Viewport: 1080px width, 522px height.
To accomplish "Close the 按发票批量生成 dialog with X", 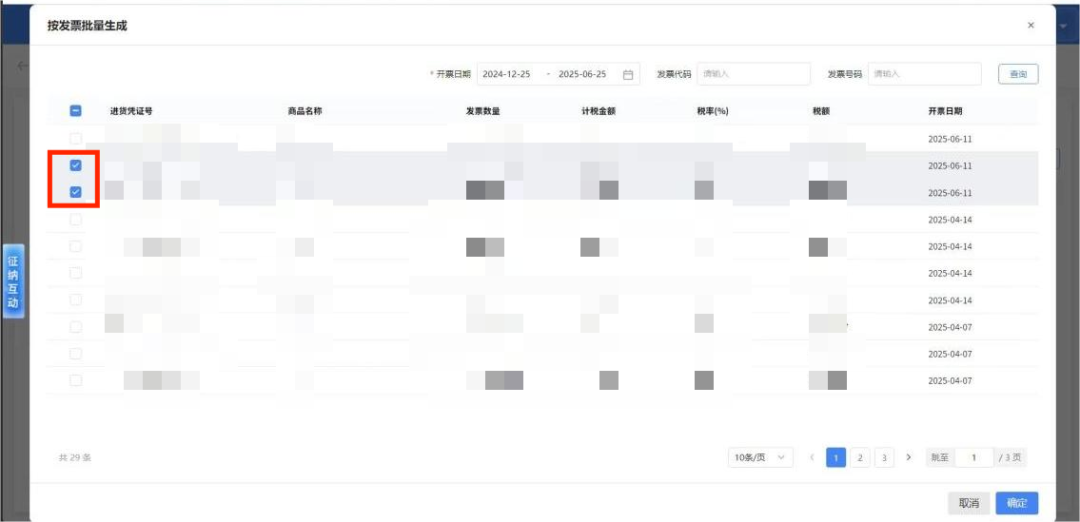I will coord(1031,25).
